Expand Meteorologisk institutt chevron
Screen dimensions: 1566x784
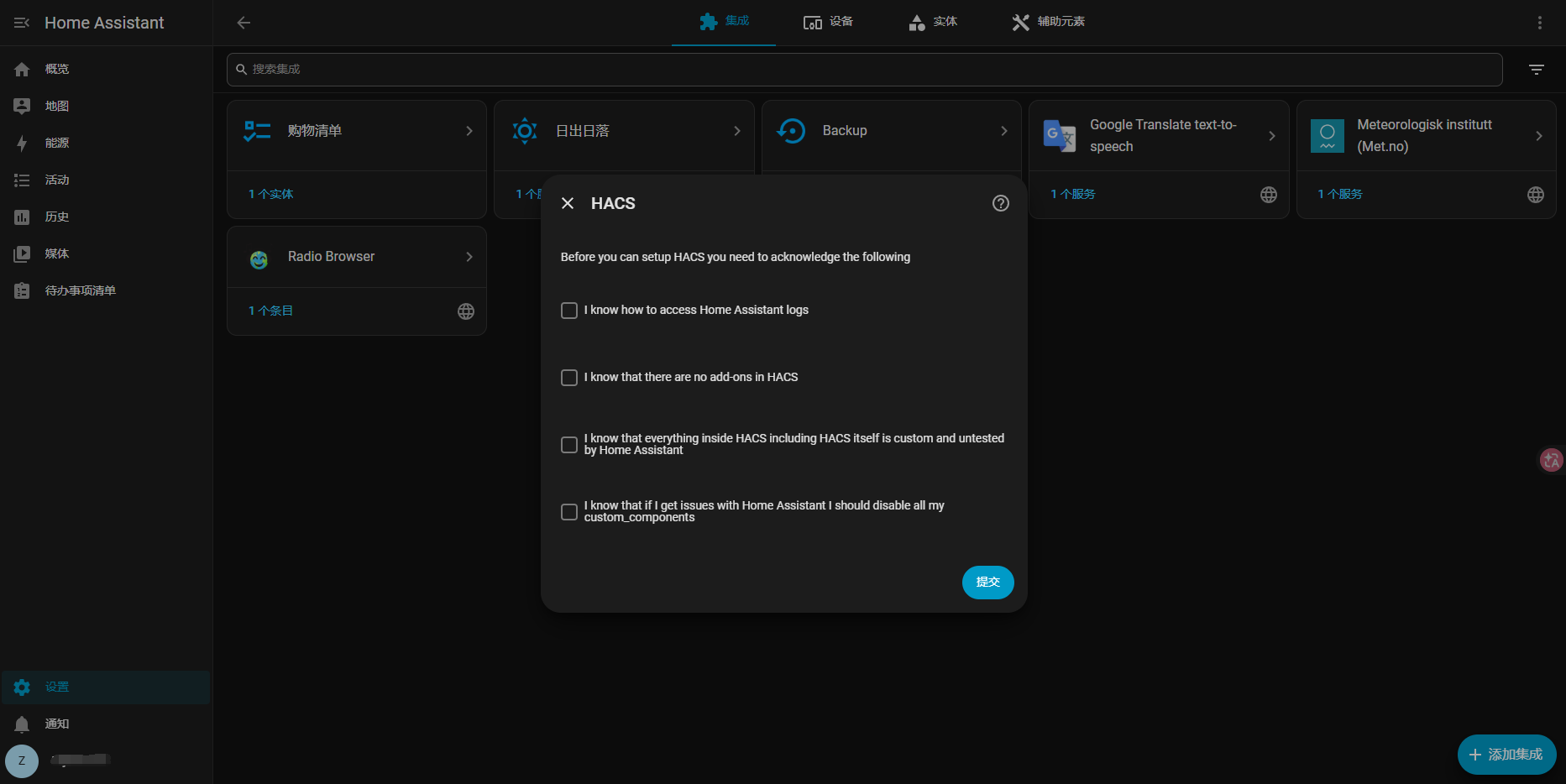[x=1538, y=136]
